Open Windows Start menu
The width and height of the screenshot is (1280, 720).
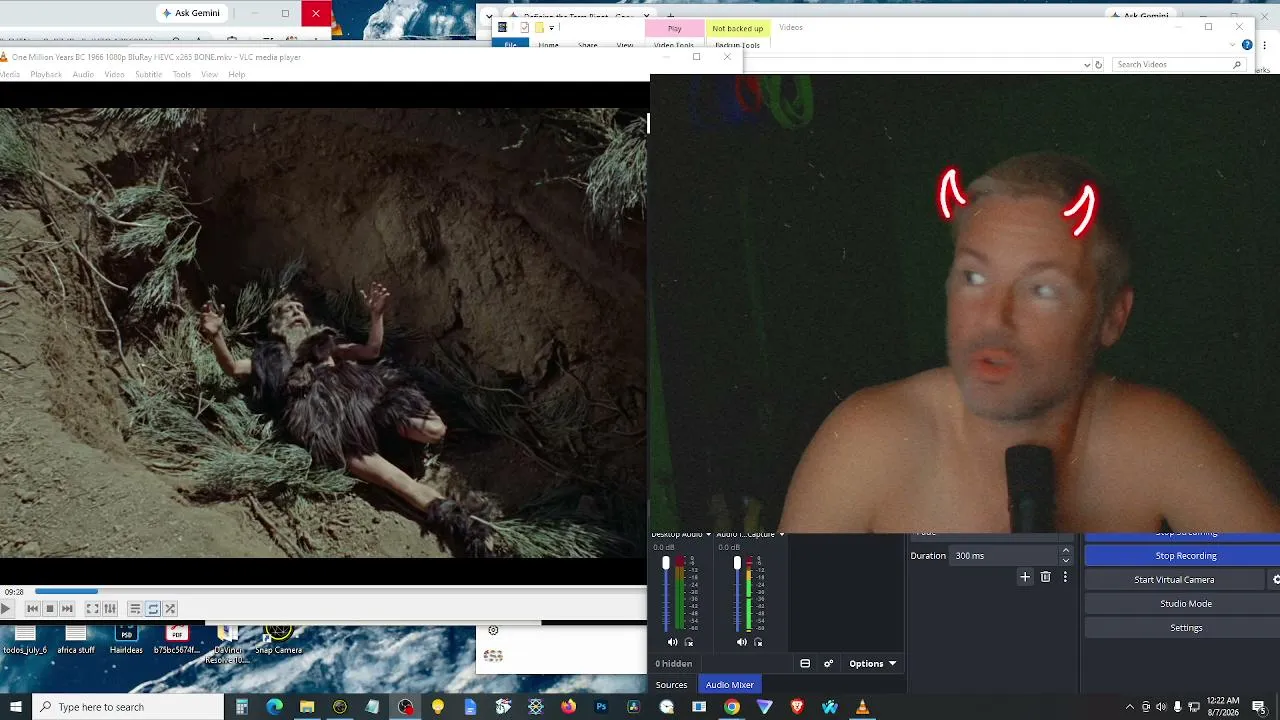[16, 707]
